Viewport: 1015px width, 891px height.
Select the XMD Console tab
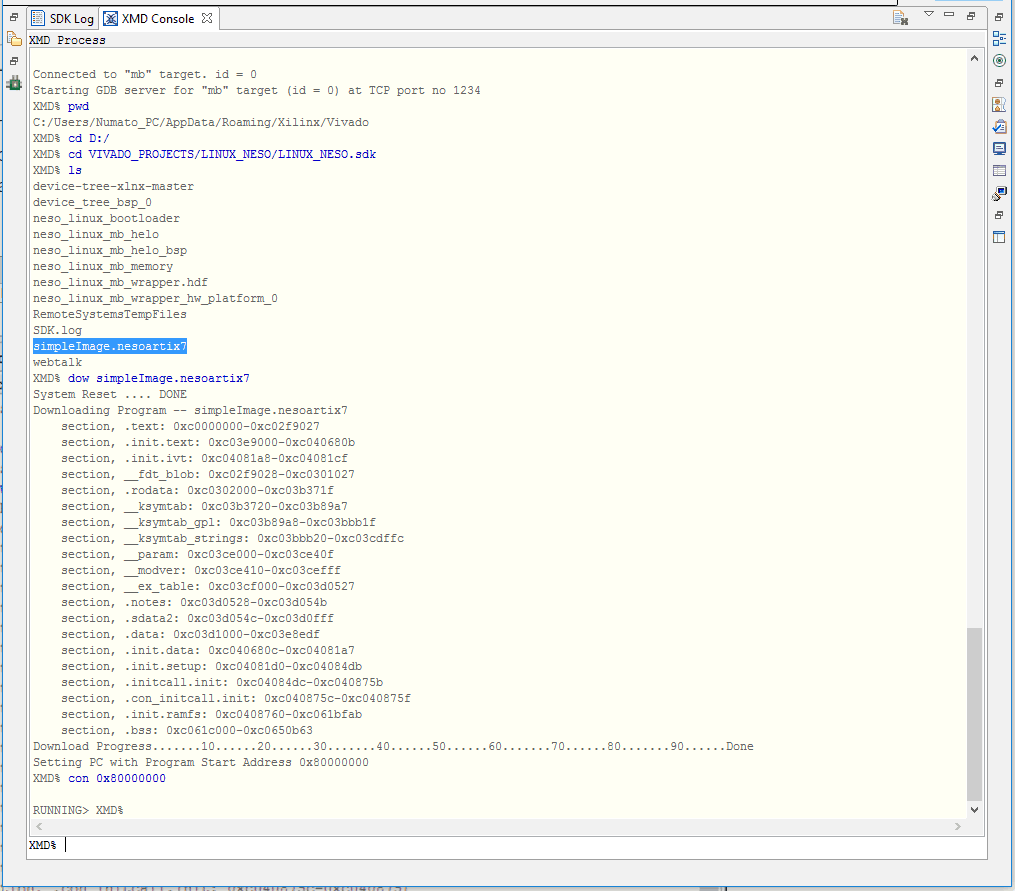click(x=157, y=19)
